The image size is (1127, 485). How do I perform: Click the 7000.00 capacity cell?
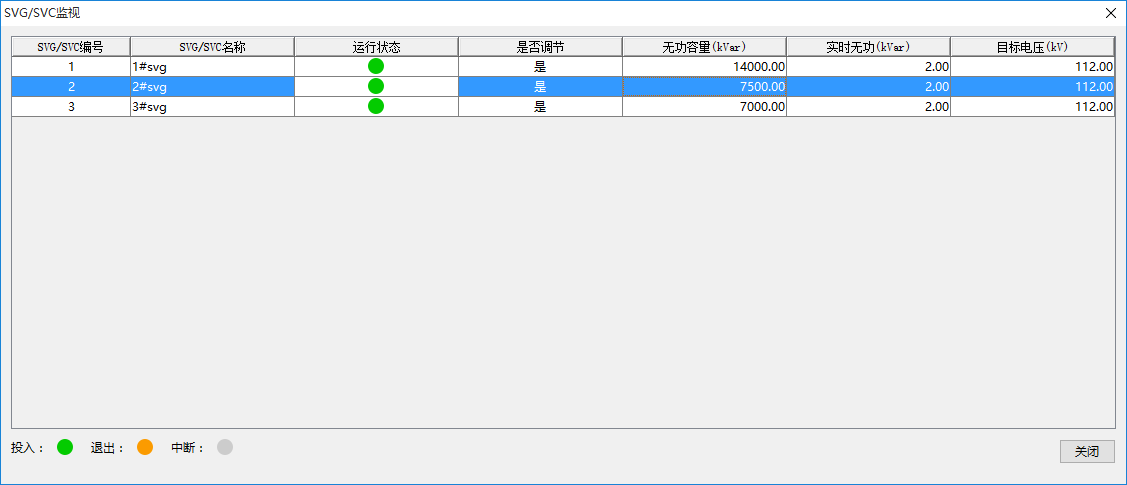(x=704, y=106)
